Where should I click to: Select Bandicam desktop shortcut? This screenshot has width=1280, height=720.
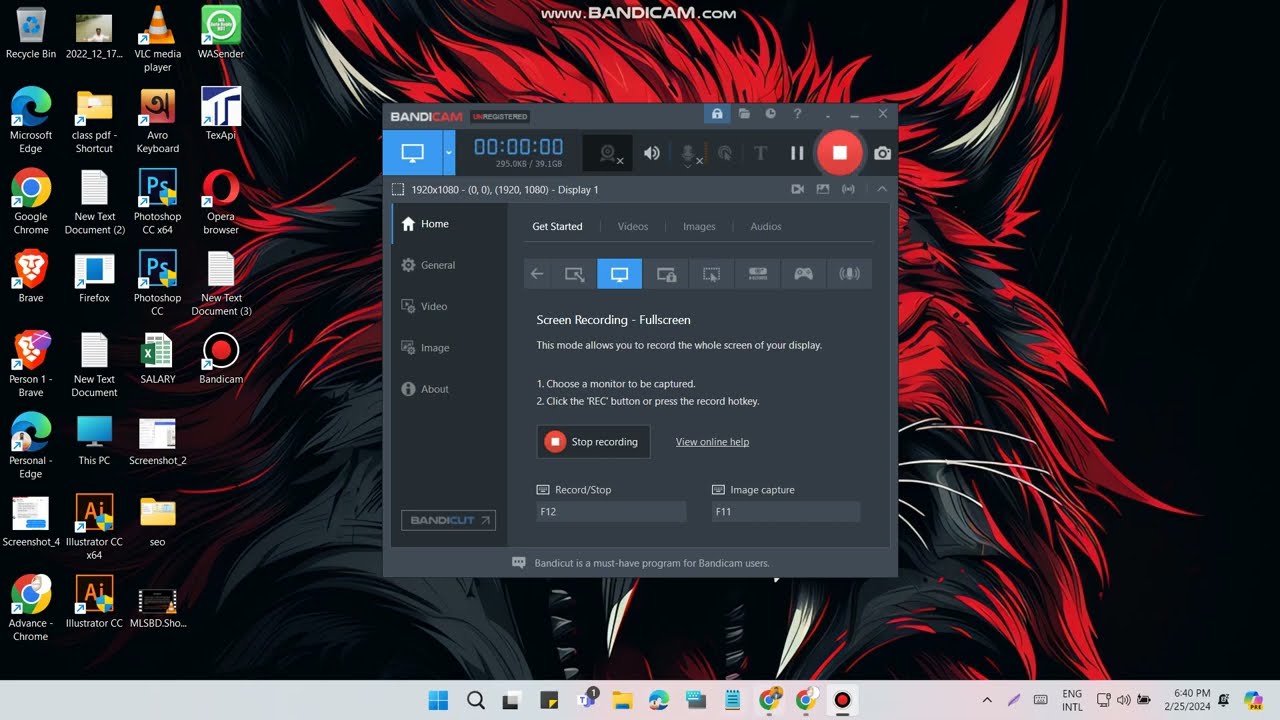[x=221, y=359]
